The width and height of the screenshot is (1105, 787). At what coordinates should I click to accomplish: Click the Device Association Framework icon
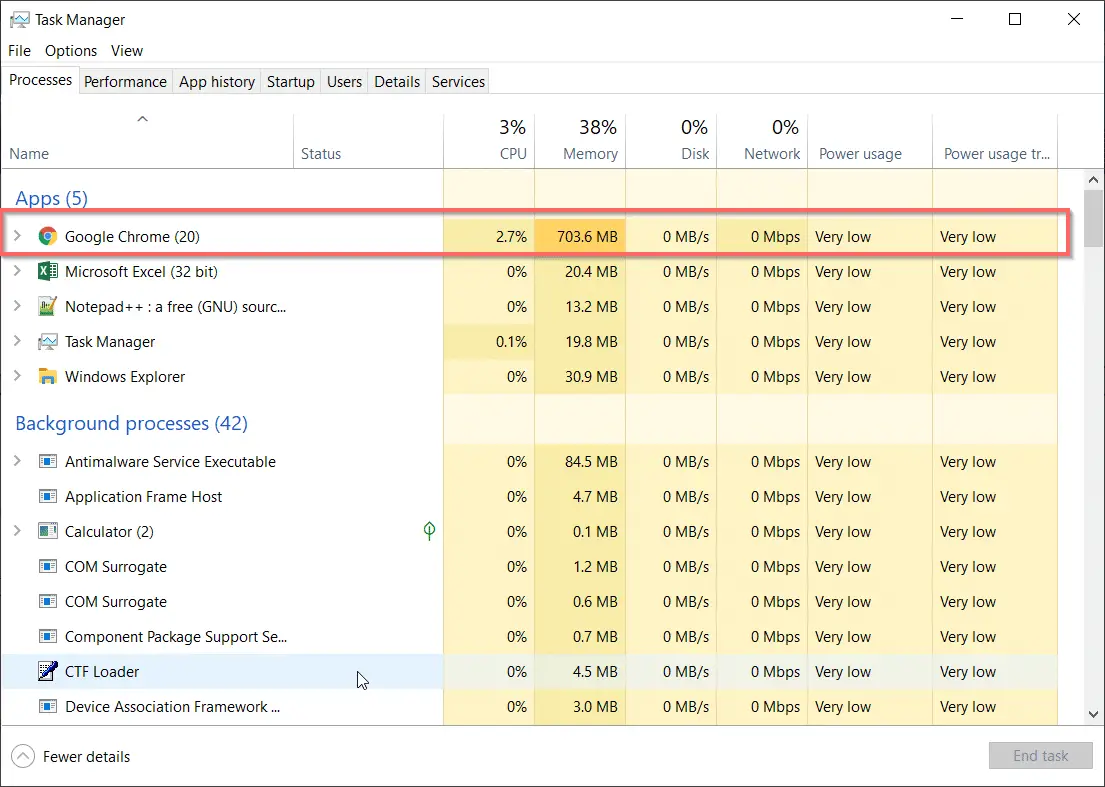[47, 707]
